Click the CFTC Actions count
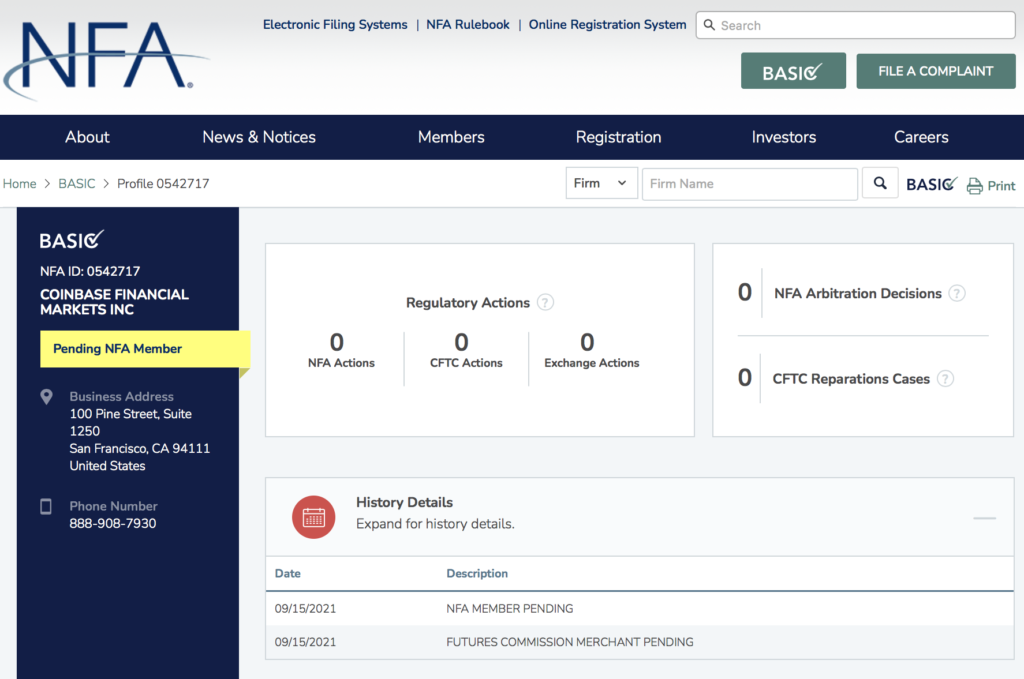 coord(462,342)
